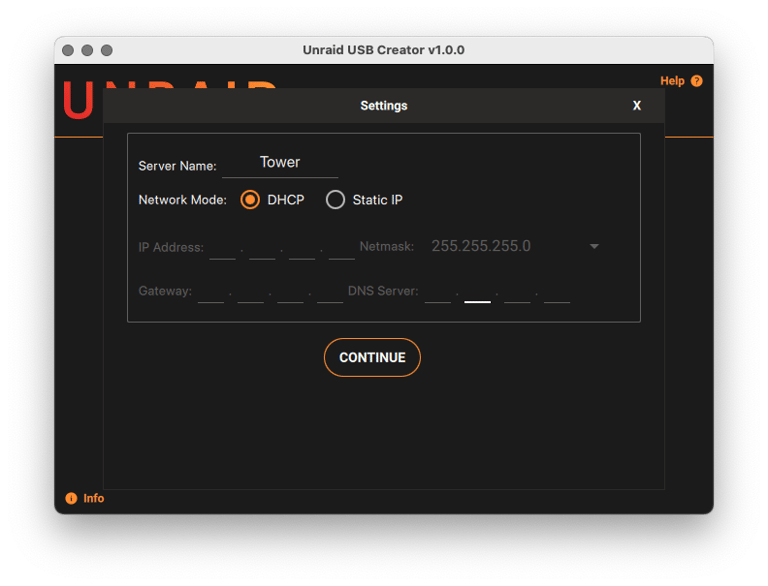Click the Unraid logo U letter
768x586 pixels.
click(78, 100)
